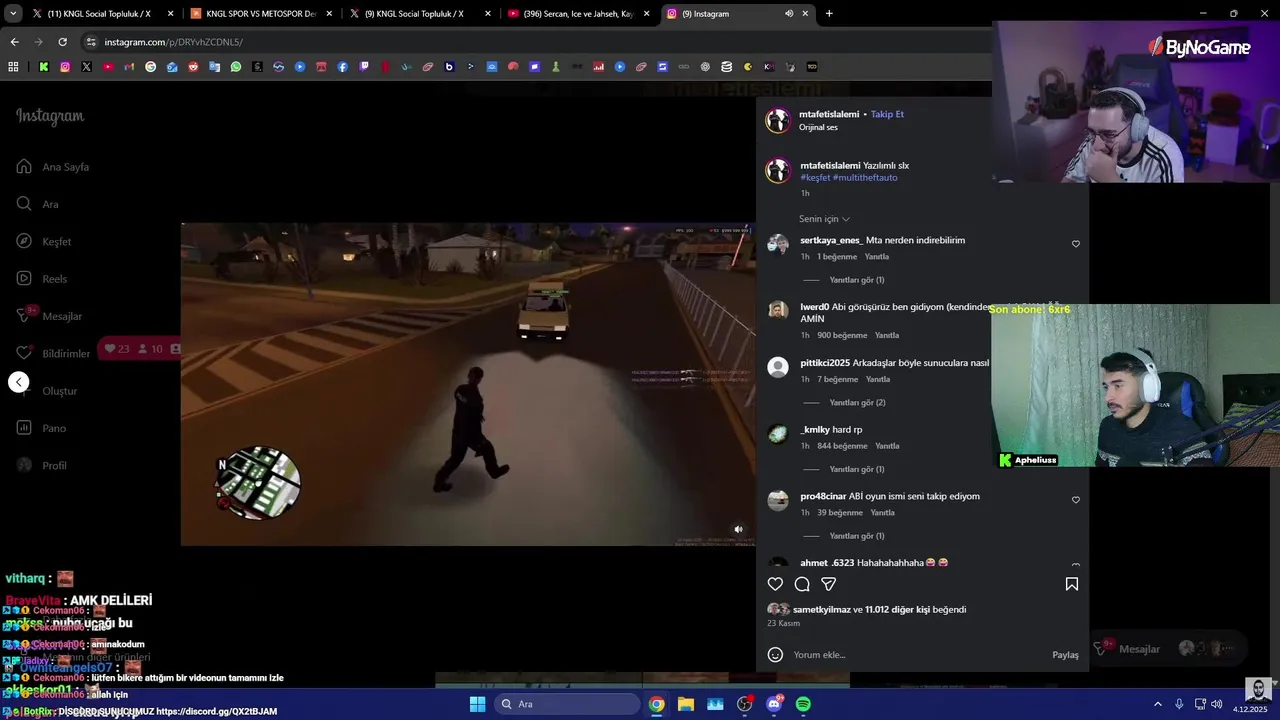Click the Chrome address bar URL
This screenshot has height=720, width=1280.
[173, 42]
